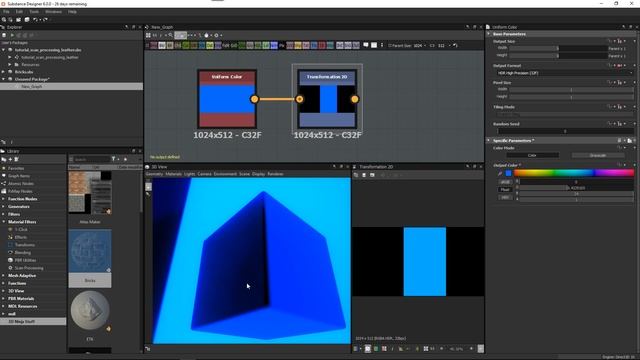Expand the tutorial_scan_processing_leather graph item
The image size is (640, 360).
(x=10, y=58)
